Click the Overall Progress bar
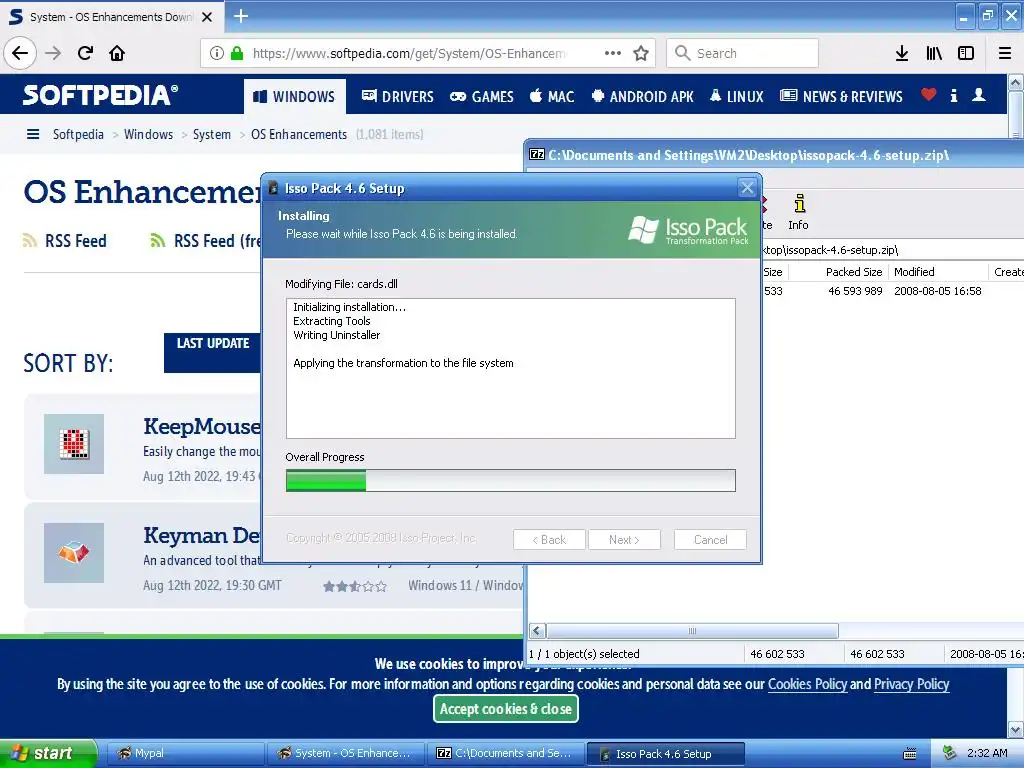This screenshot has width=1024, height=768. click(x=511, y=481)
